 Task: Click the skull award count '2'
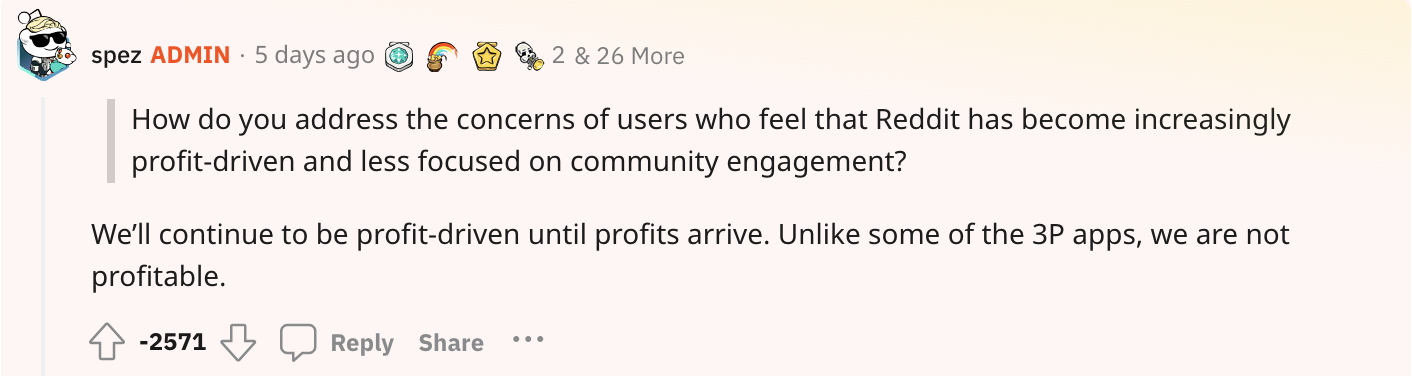click(558, 56)
